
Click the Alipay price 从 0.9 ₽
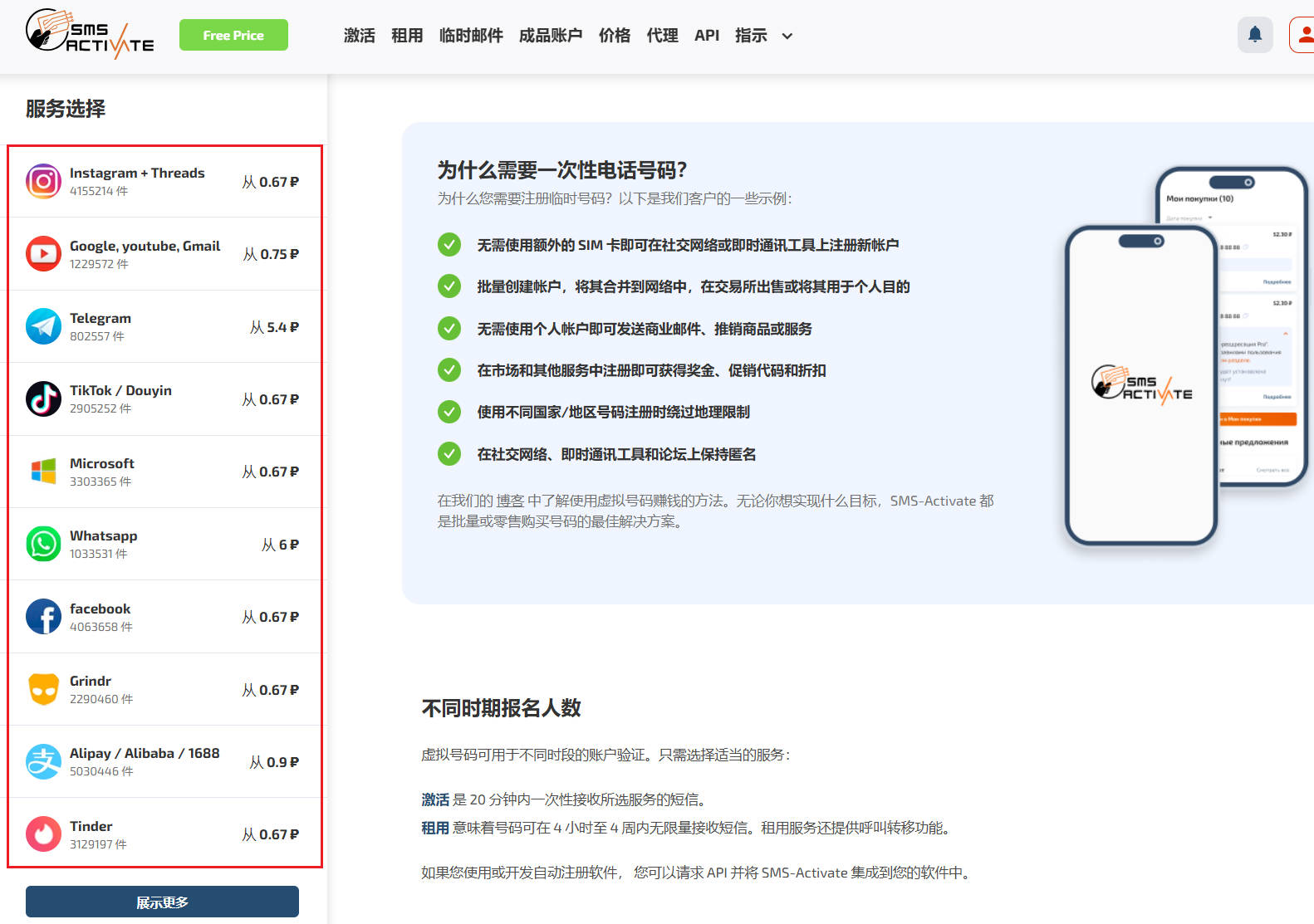coord(274,762)
